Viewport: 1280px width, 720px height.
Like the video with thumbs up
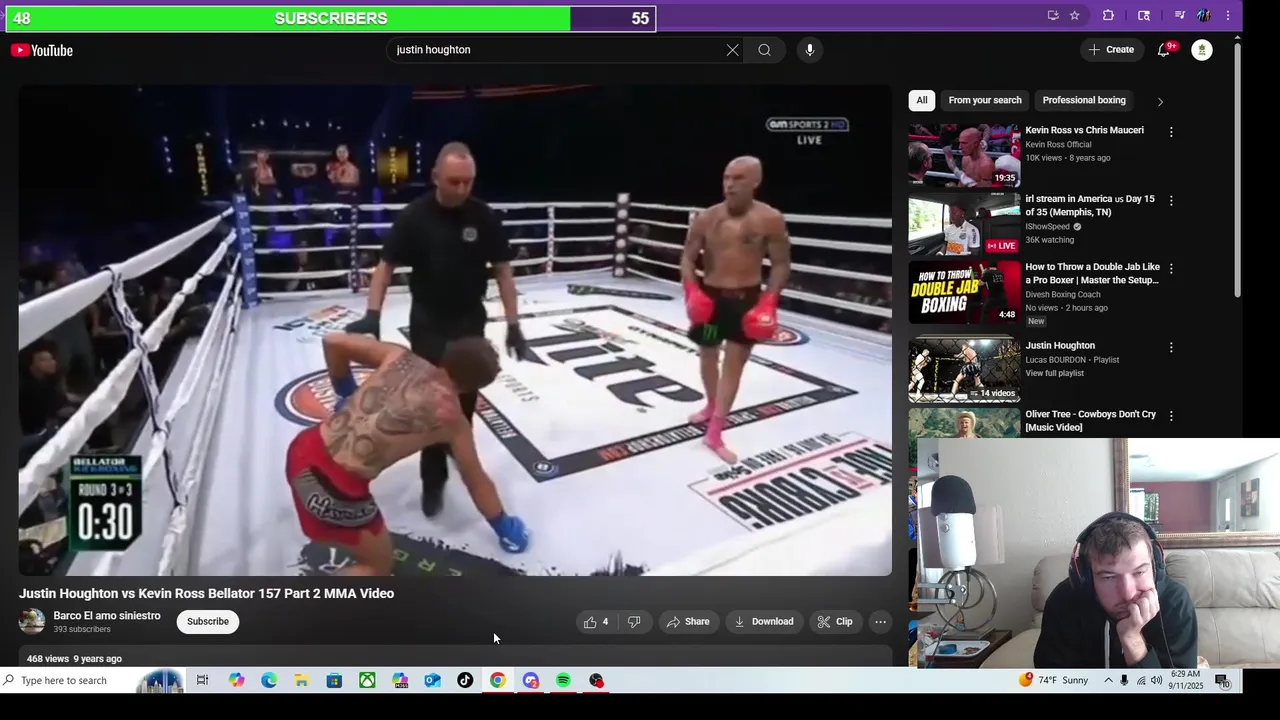click(x=596, y=622)
